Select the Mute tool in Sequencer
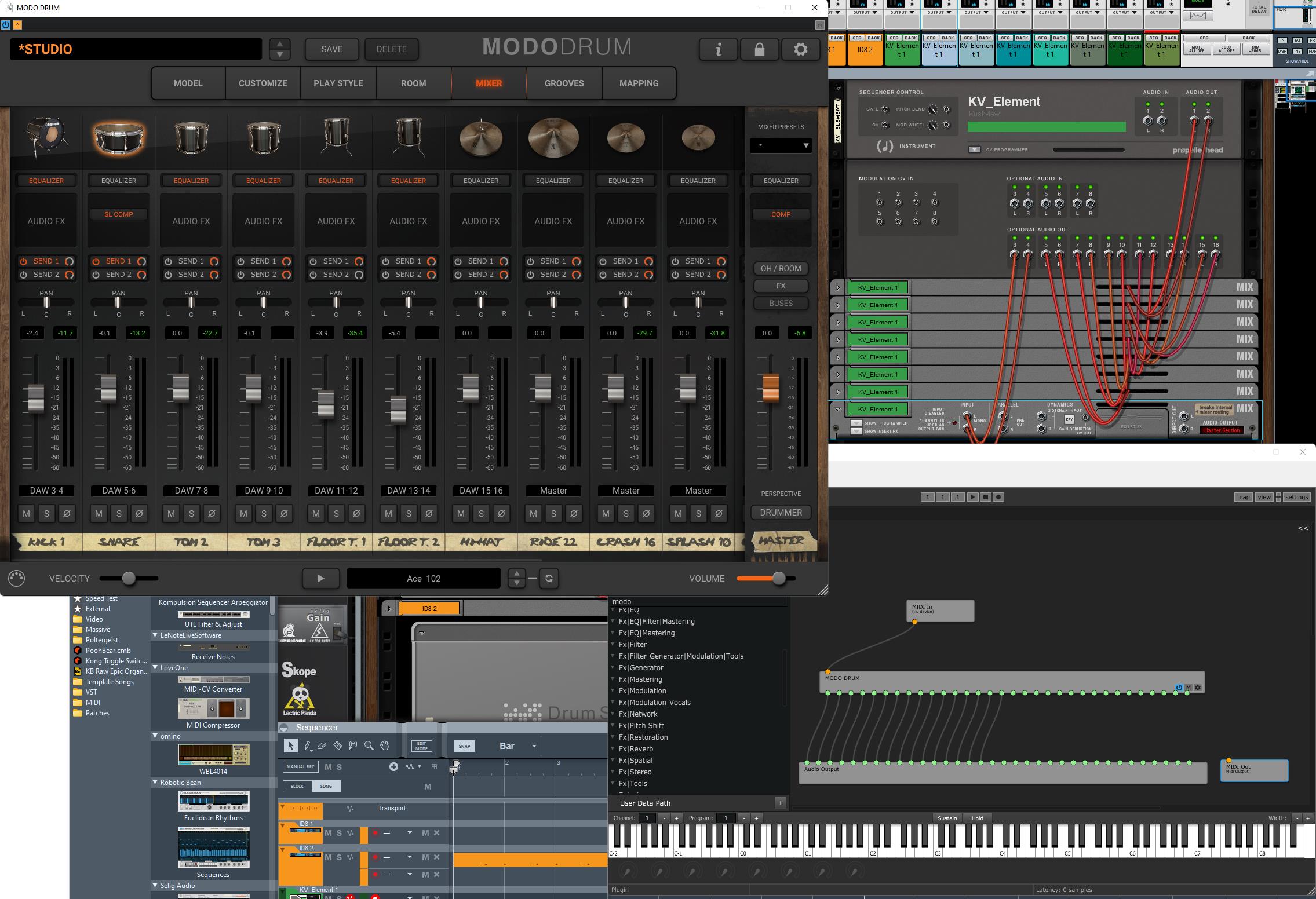The width and height of the screenshot is (1316, 899). coord(353,746)
